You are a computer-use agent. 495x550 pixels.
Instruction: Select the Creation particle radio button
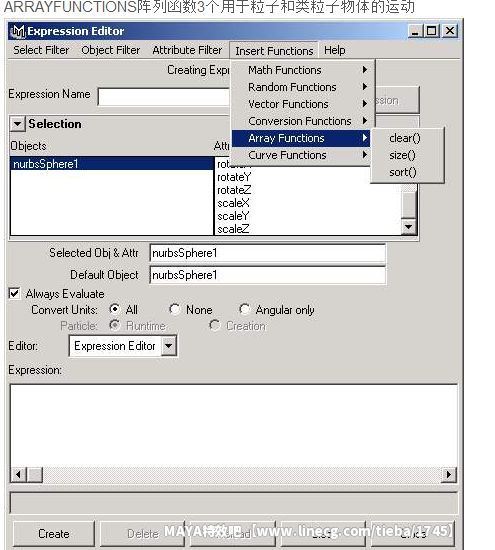point(215,325)
